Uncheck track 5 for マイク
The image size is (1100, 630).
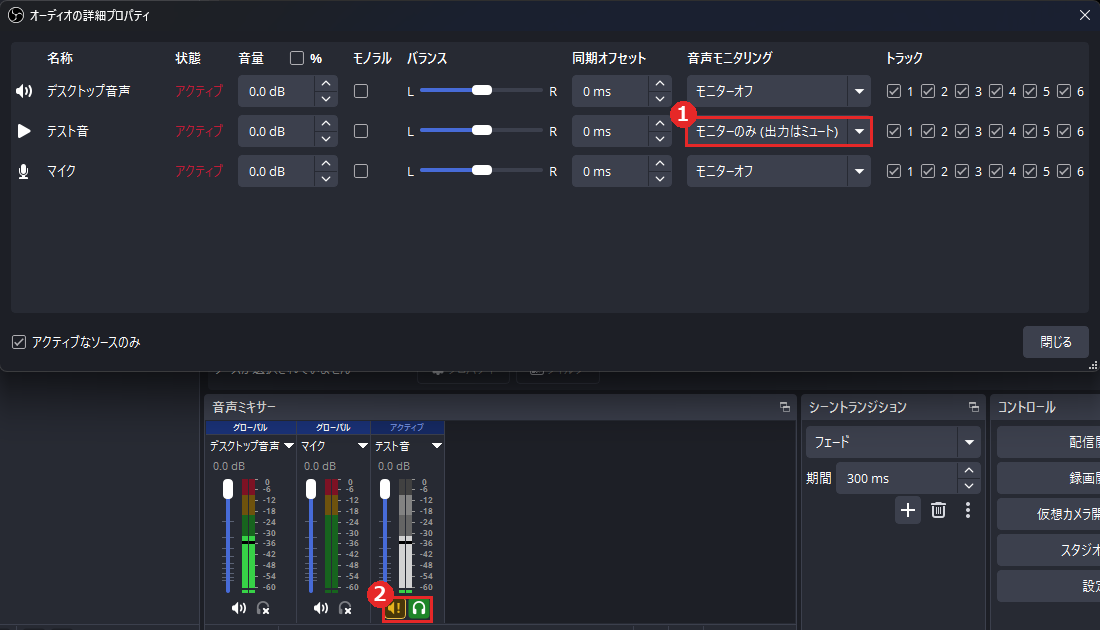[x=1030, y=171]
